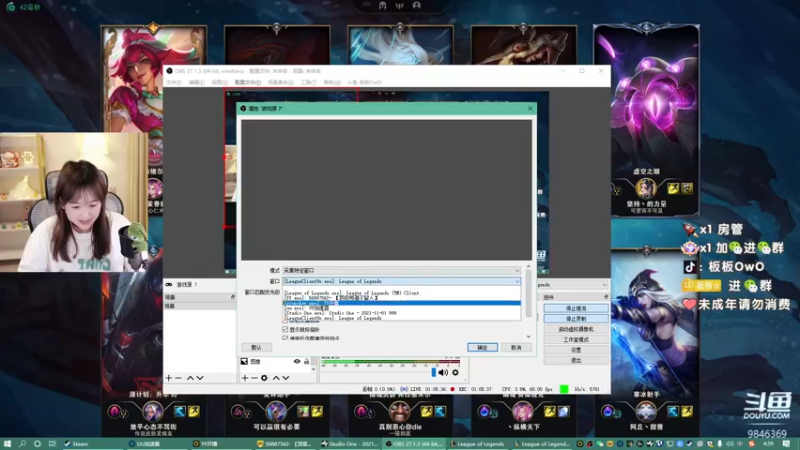
Task: Open source properties gear icon
Action: [x=264, y=378]
